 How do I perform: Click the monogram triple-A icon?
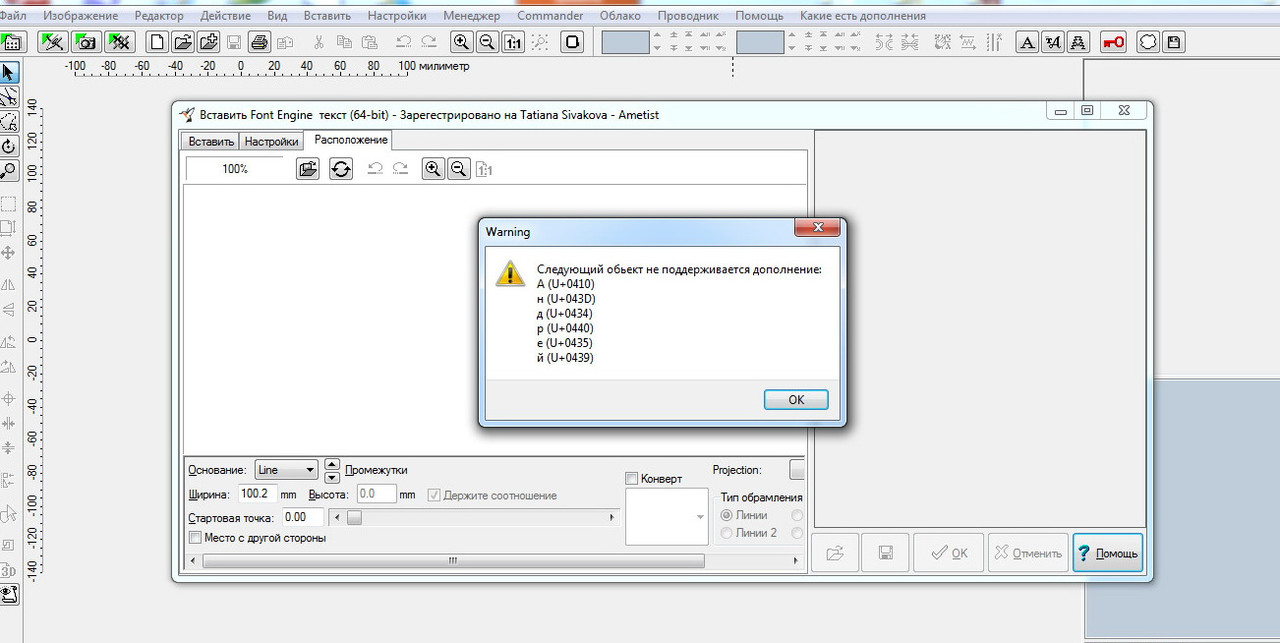pos(1079,42)
